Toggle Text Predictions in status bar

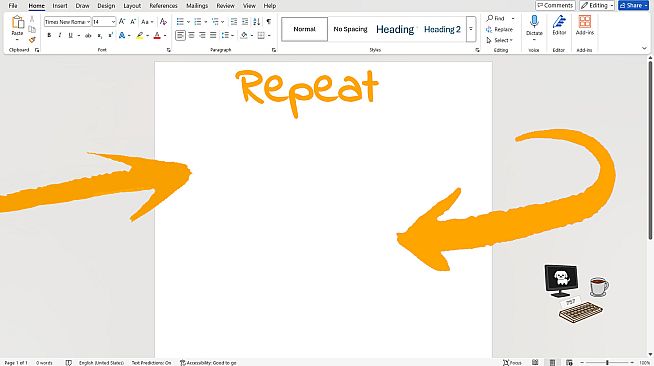pyautogui.click(x=151, y=363)
